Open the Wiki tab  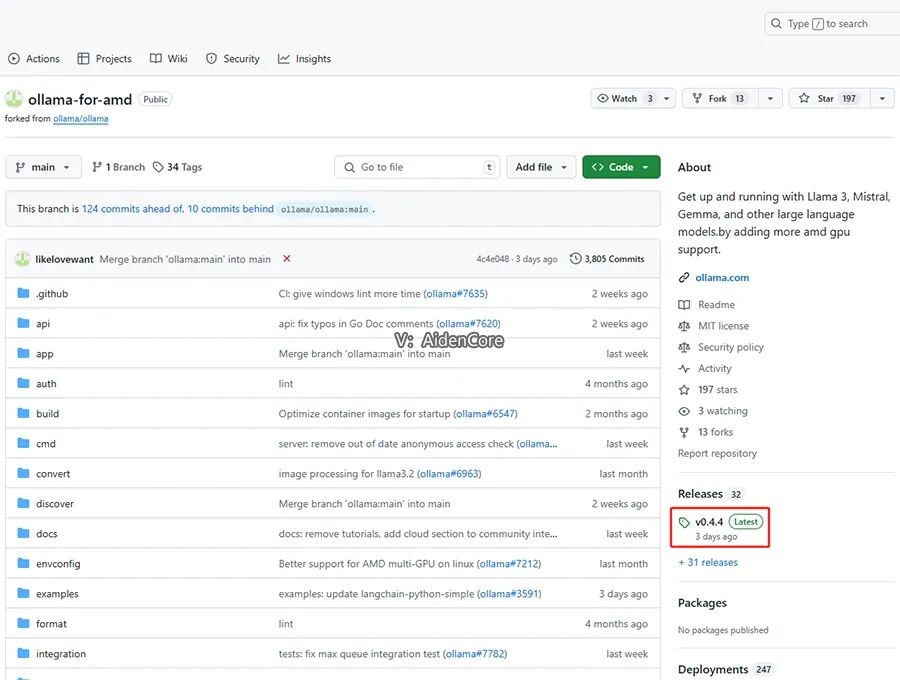click(169, 59)
